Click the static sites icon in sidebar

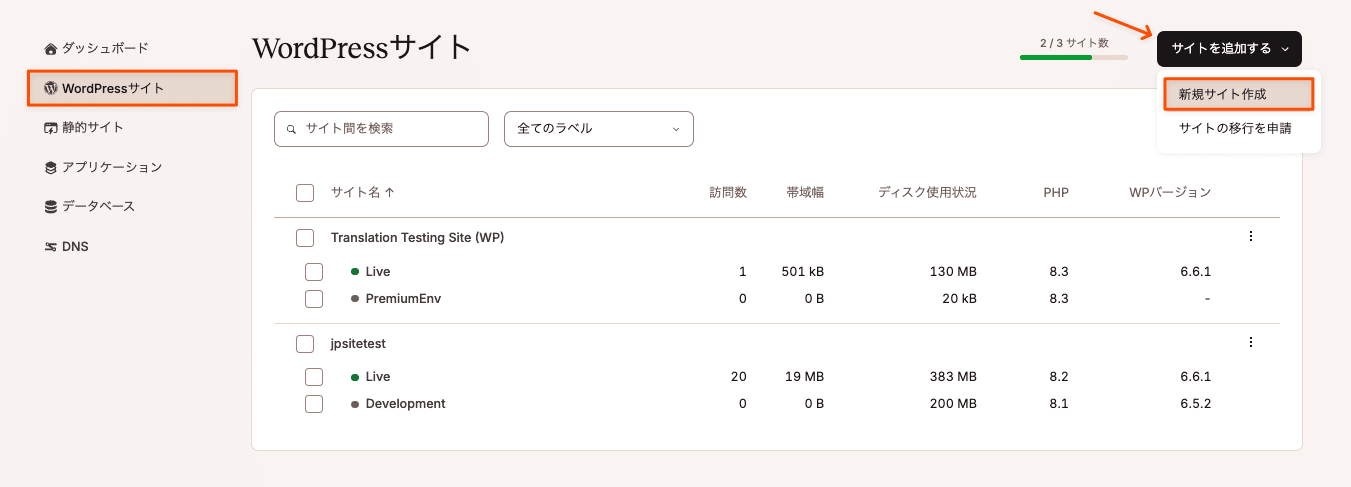(x=51, y=128)
